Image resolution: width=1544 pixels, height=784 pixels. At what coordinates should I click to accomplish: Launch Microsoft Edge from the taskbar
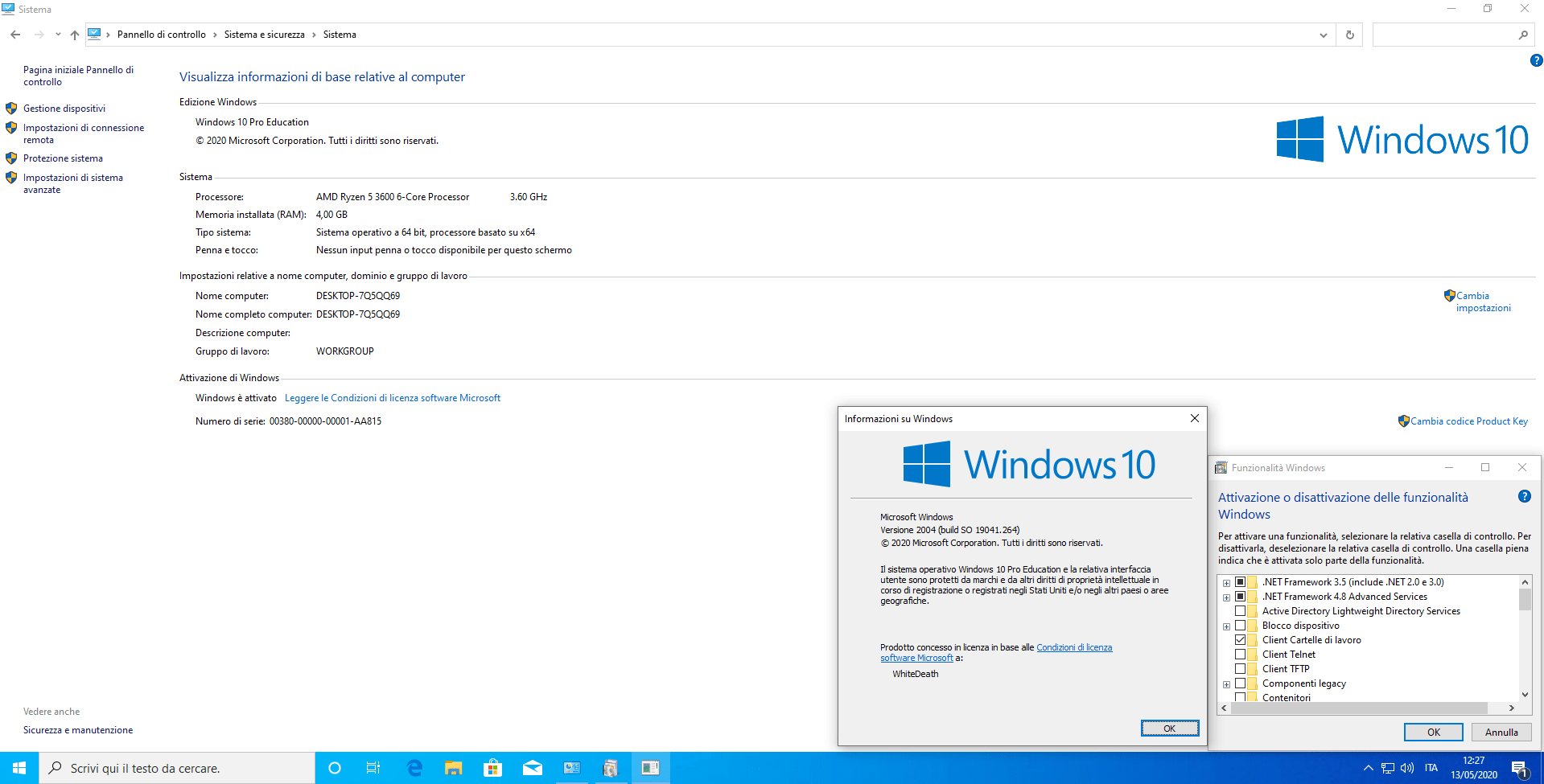[x=414, y=768]
